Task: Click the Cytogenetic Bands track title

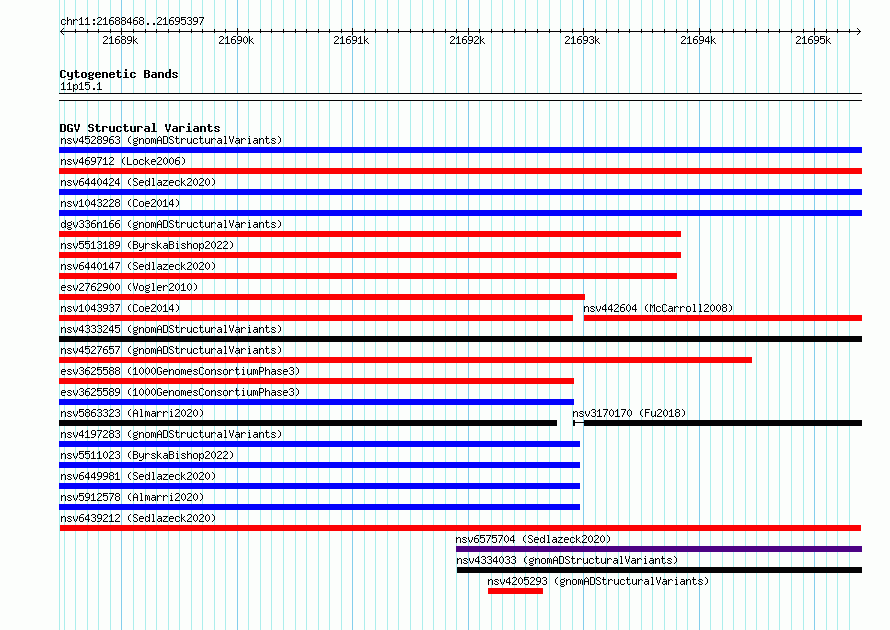Action: click(119, 74)
